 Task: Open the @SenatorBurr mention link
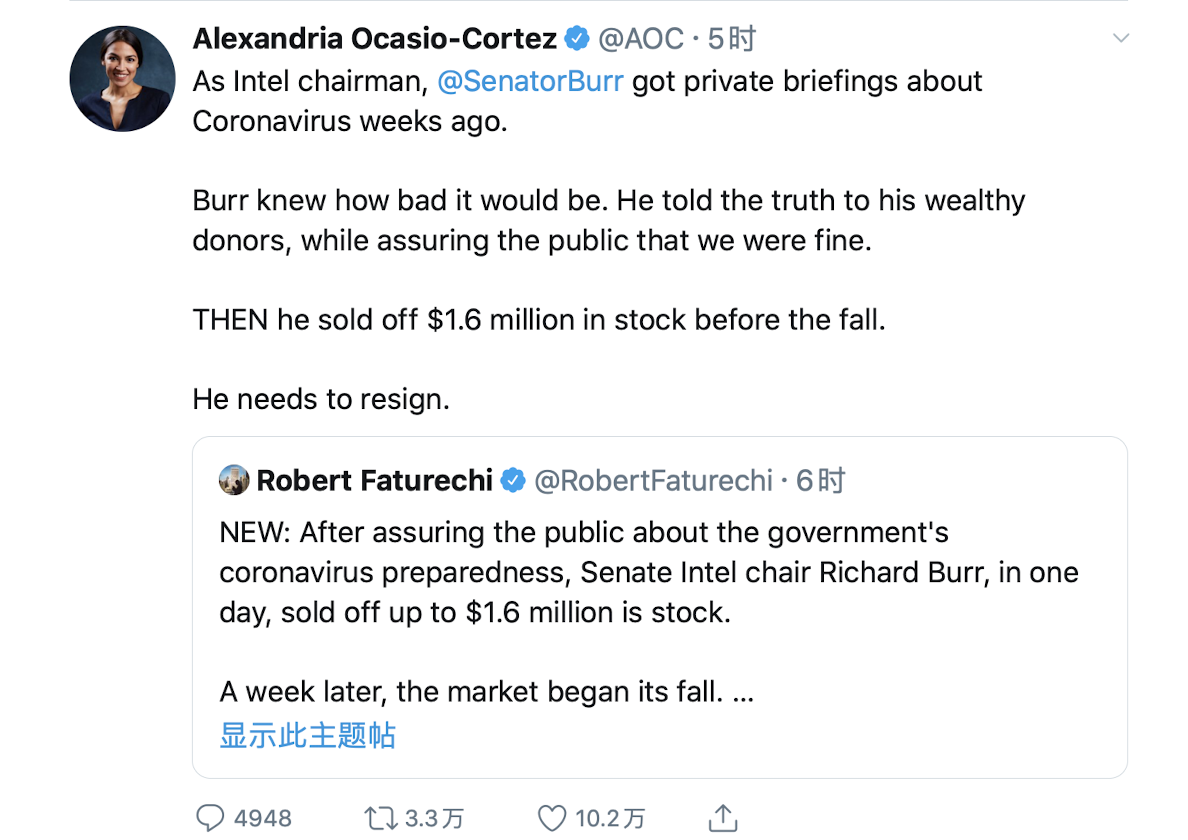pos(530,81)
